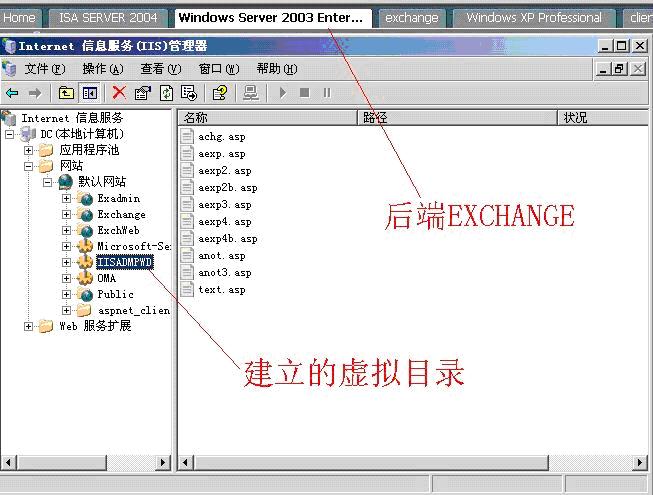Restore the inner MDI child window
653x495 pixels.
619,69
